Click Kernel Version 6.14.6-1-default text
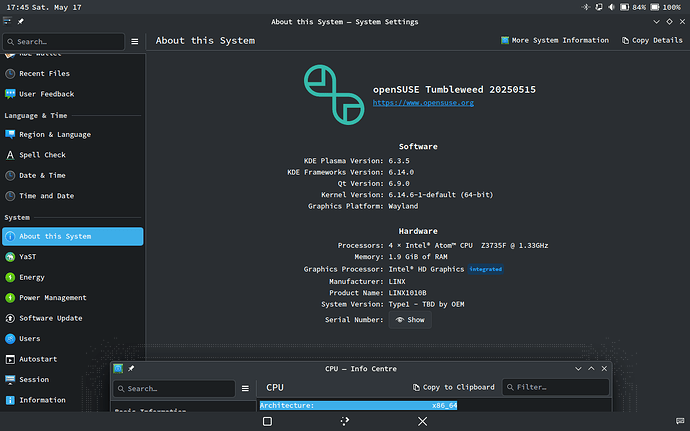 pyautogui.click(x=441, y=195)
